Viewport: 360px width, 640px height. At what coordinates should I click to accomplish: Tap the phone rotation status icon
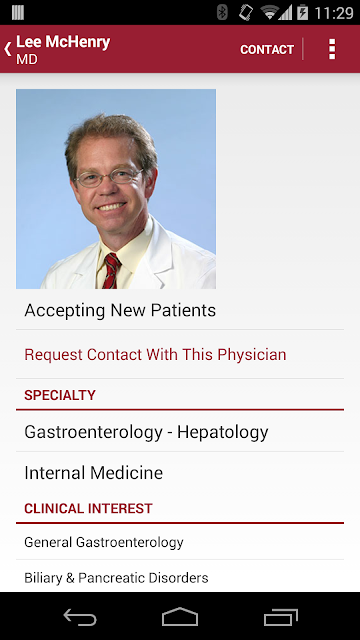pyautogui.click(x=246, y=12)
